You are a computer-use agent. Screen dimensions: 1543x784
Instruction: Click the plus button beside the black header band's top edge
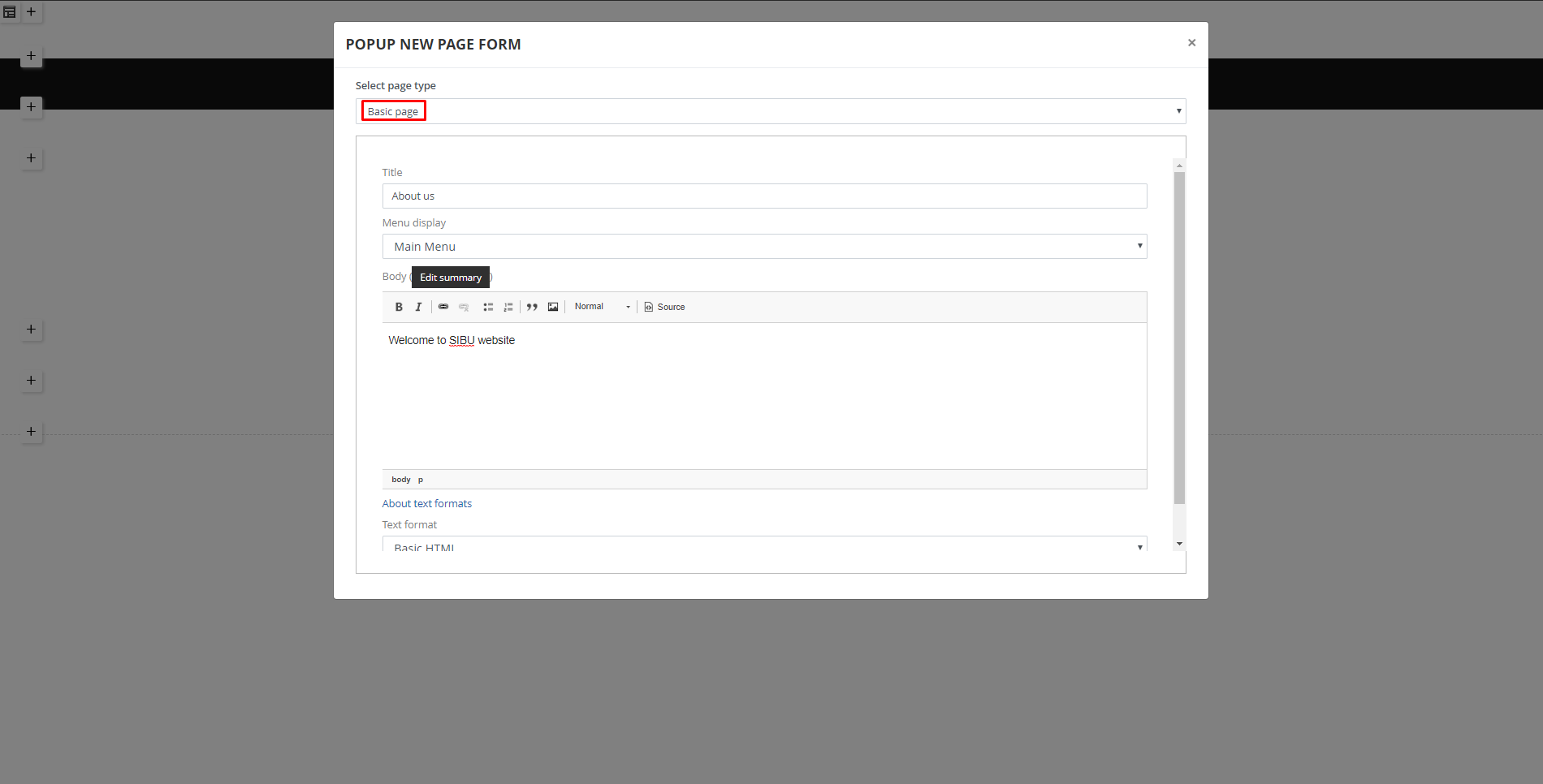[31, 56]
